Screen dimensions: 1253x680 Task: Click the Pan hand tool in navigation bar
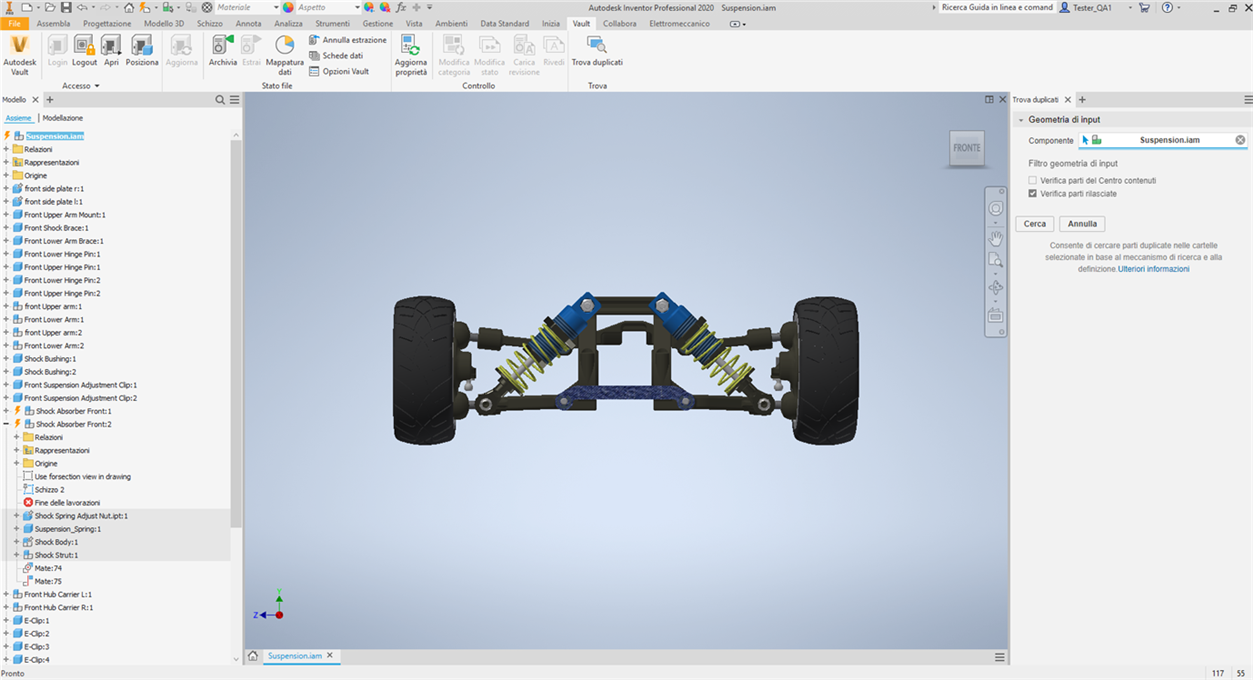pos(995,238)
